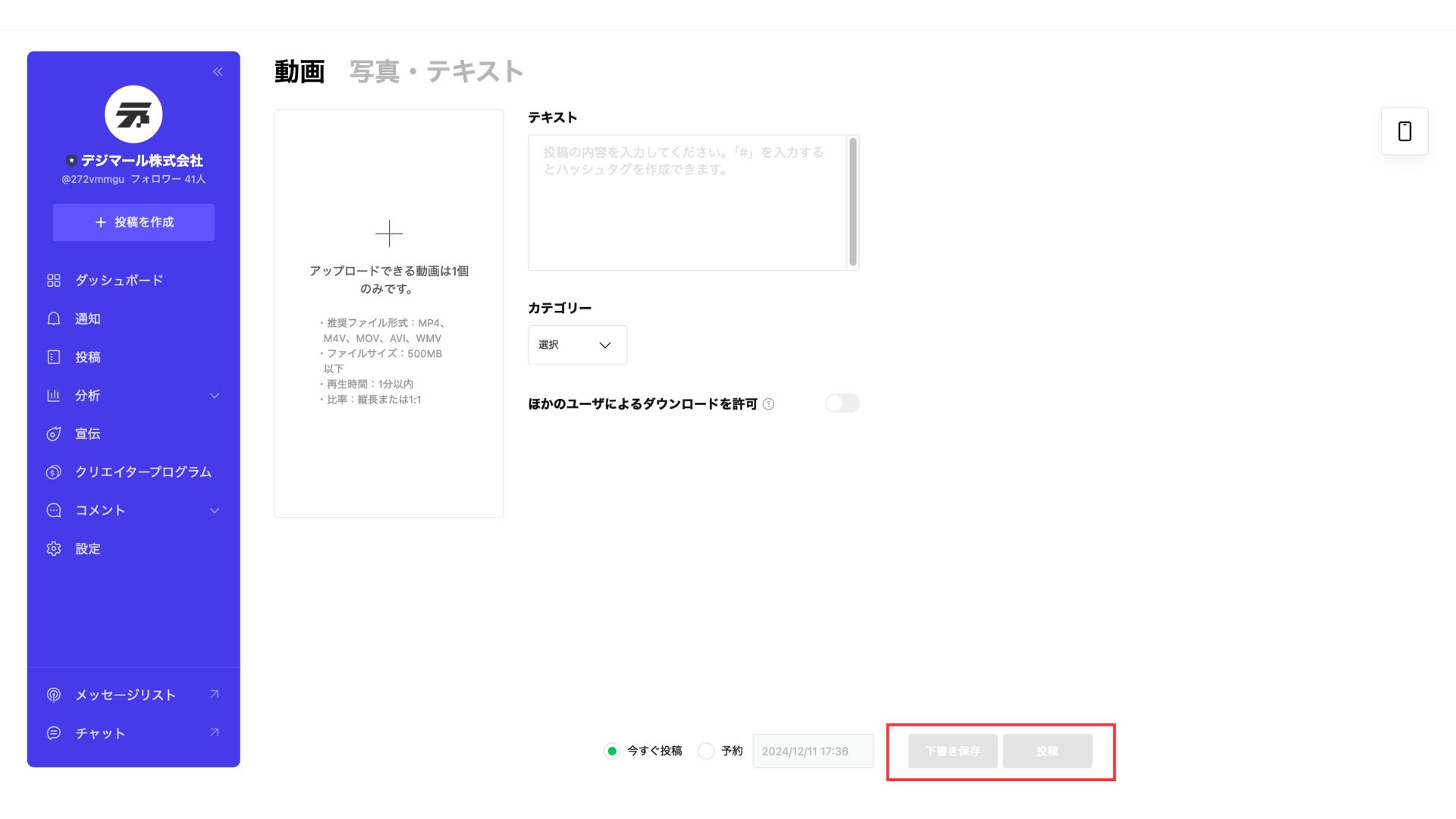Click the 通知 bell icon

(x=52, y=318)
